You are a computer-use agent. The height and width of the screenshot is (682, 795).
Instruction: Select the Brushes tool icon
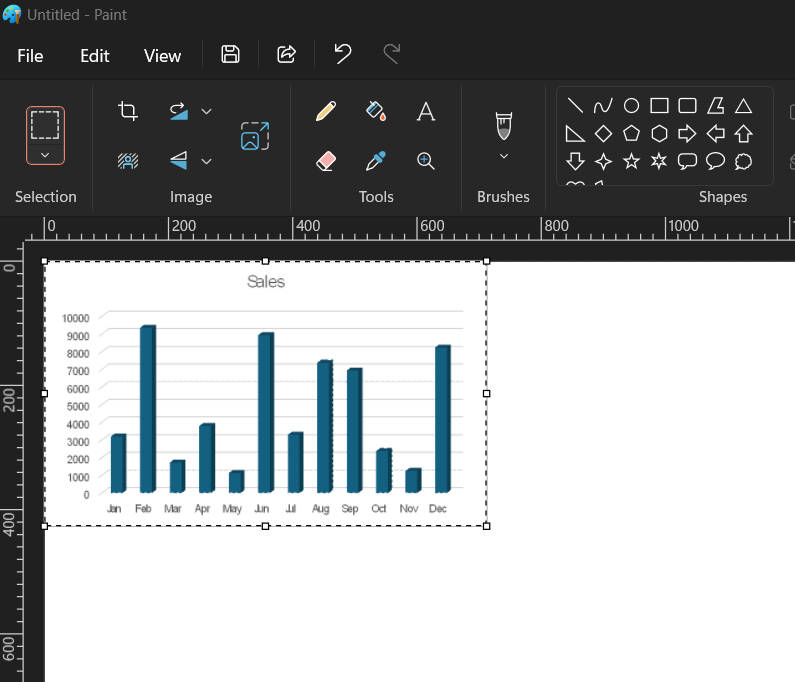504,126
